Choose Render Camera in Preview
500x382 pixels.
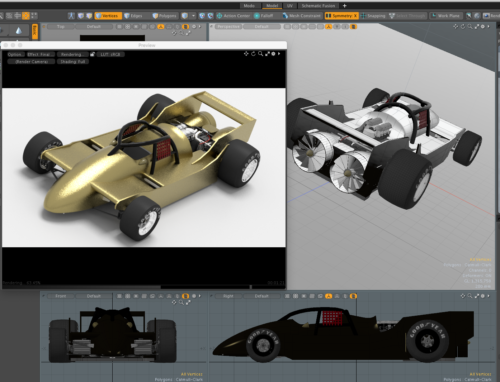pyautogui.click(x=31, y=62)
